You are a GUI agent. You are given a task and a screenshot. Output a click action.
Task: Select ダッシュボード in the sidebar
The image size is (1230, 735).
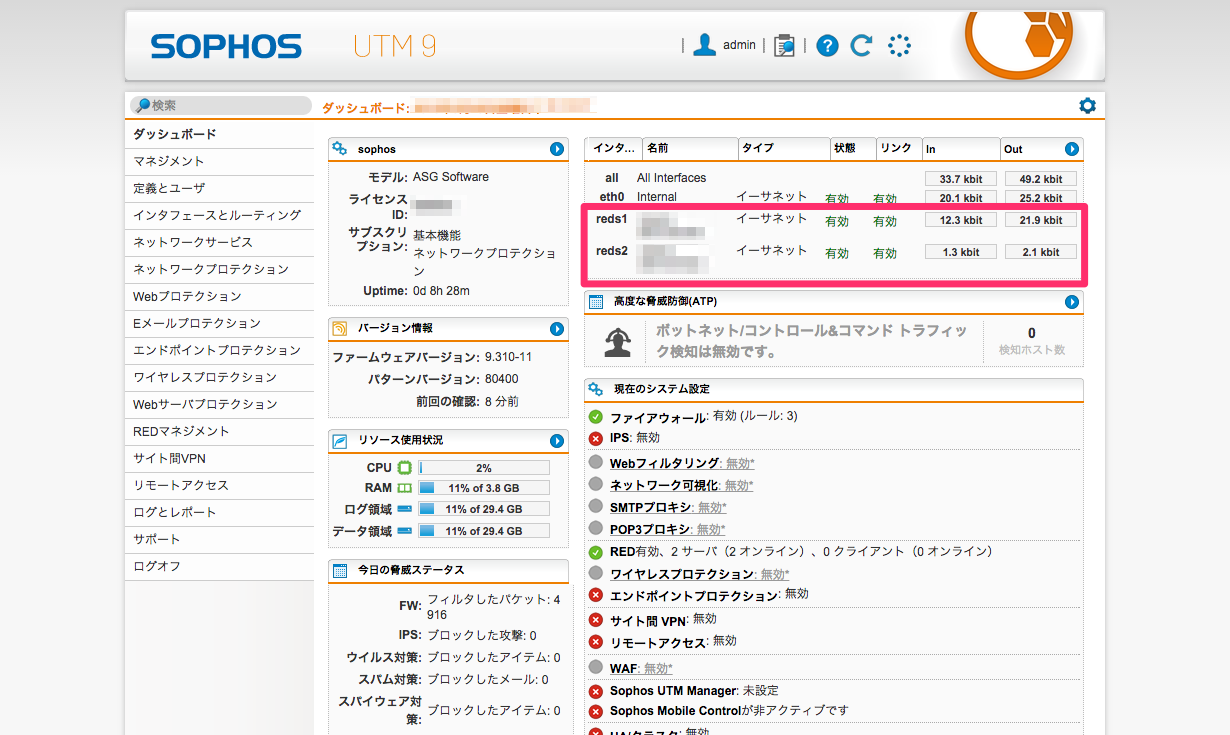click(219, 134)
